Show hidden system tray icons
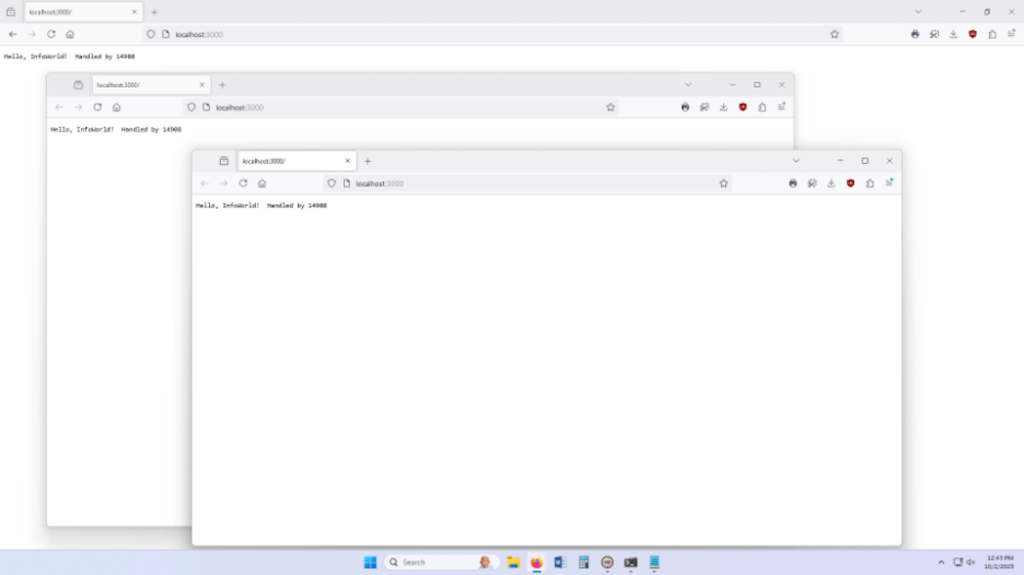Viewport: 1024px width, 575px height. [x=941, y=562]
